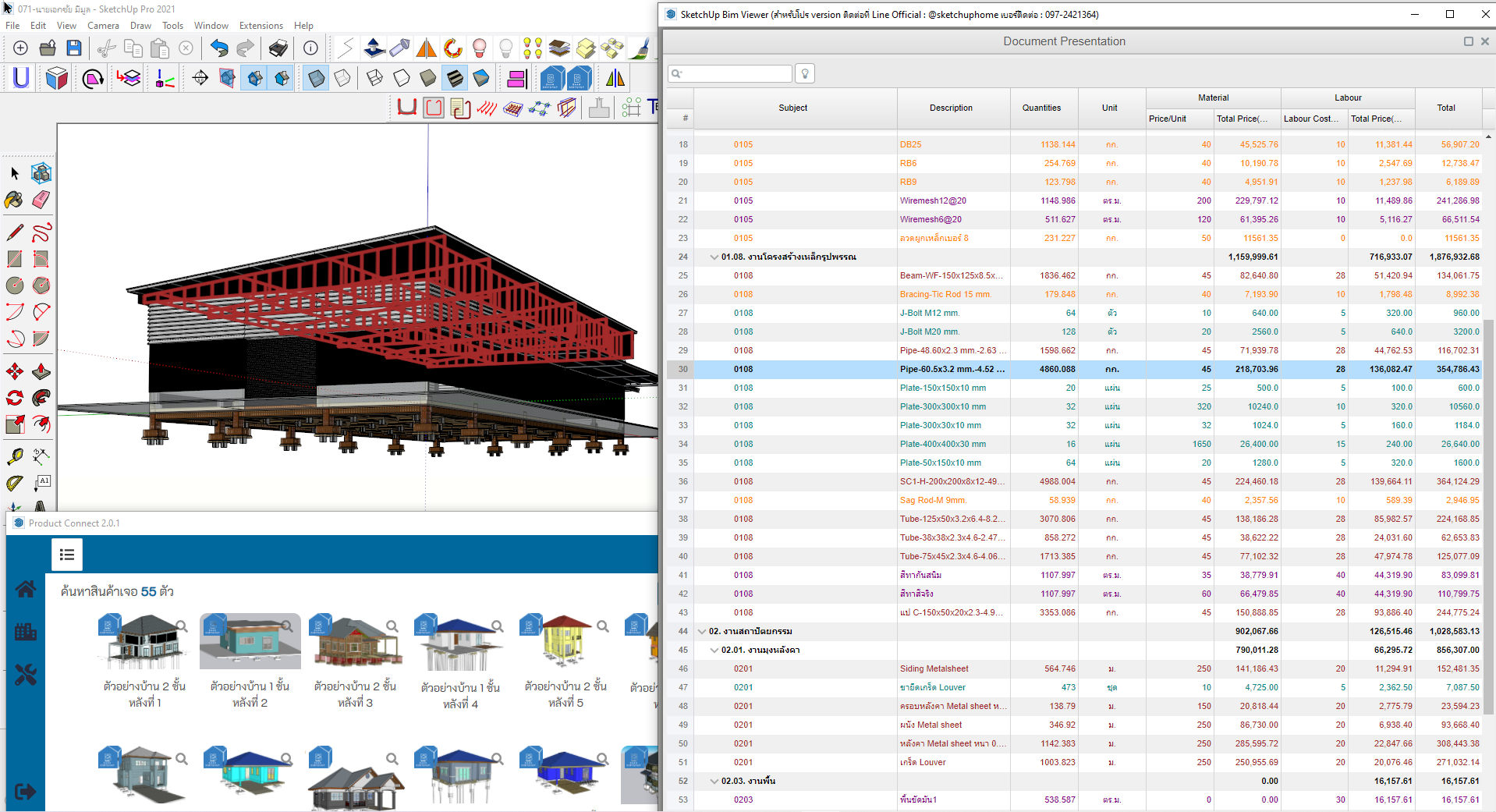Toggle the pink section cut display

(x=516, y=78)
